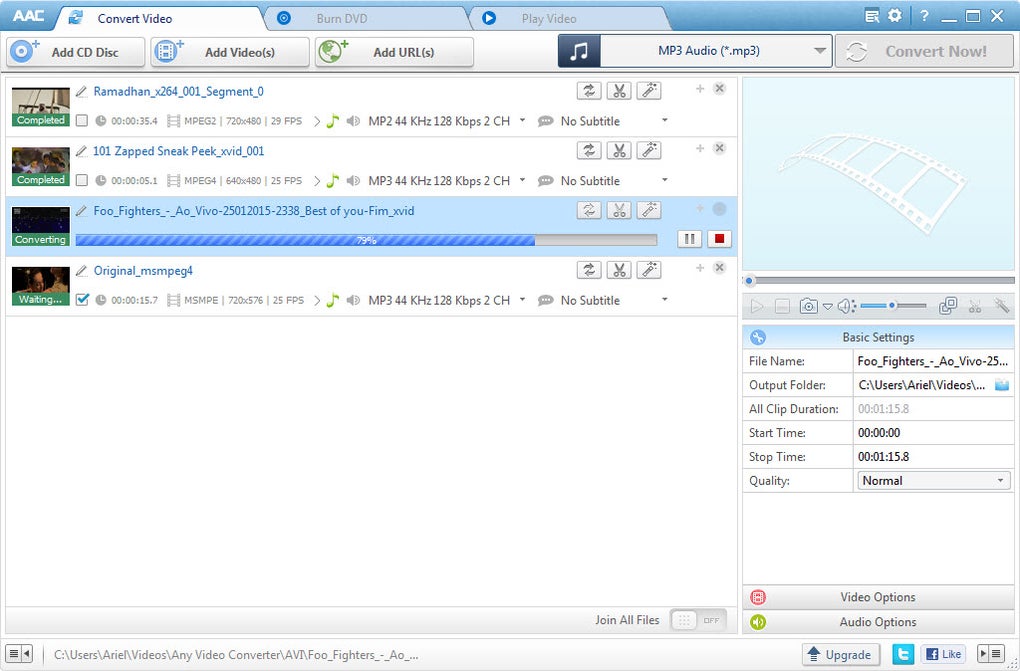Remove Original_msmpeg4 item with X icon
The image size is (1020, 671).
coord(719,267)
